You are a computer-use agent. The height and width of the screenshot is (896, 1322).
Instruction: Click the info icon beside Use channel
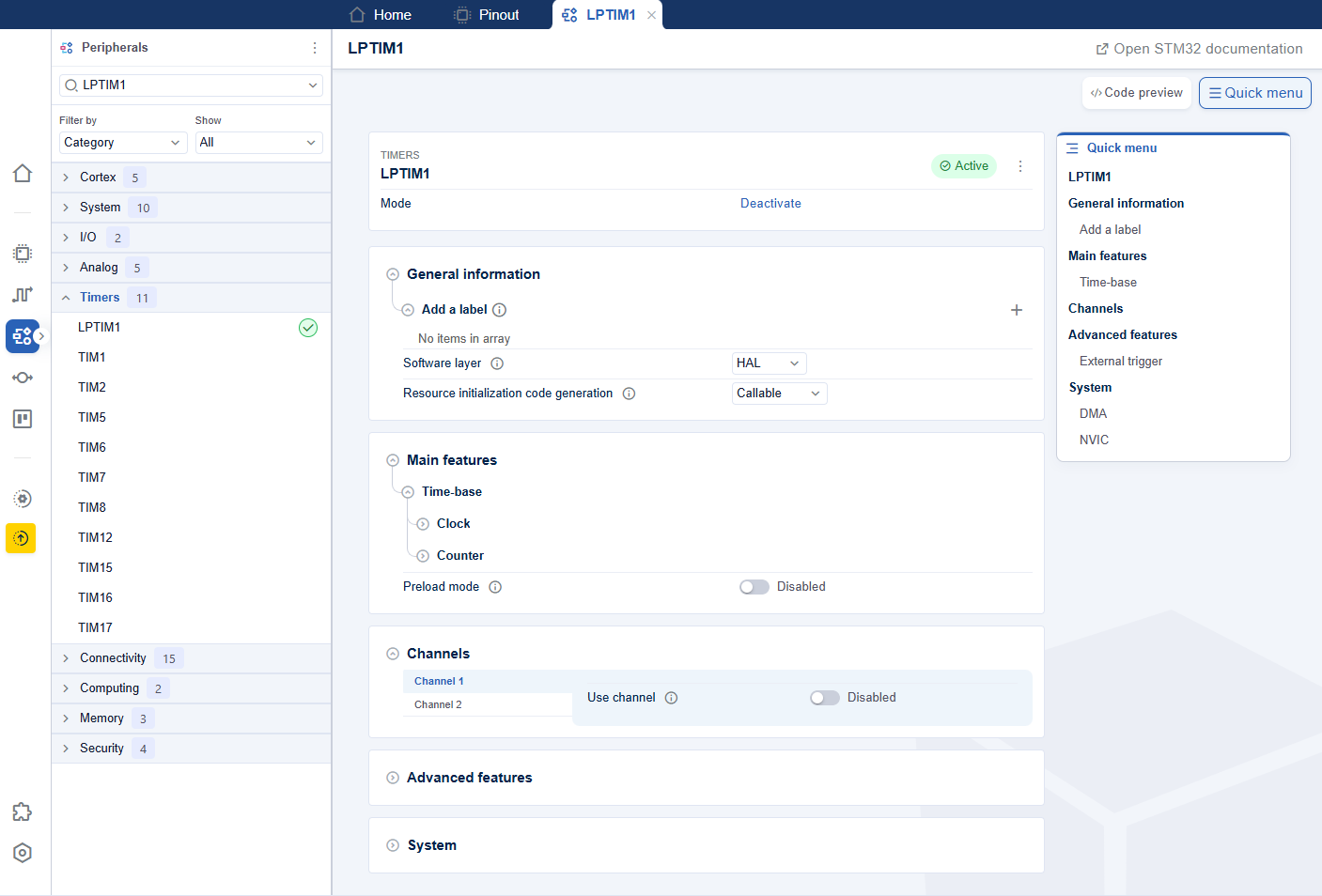pyautogui.click(x=672, y=698)
